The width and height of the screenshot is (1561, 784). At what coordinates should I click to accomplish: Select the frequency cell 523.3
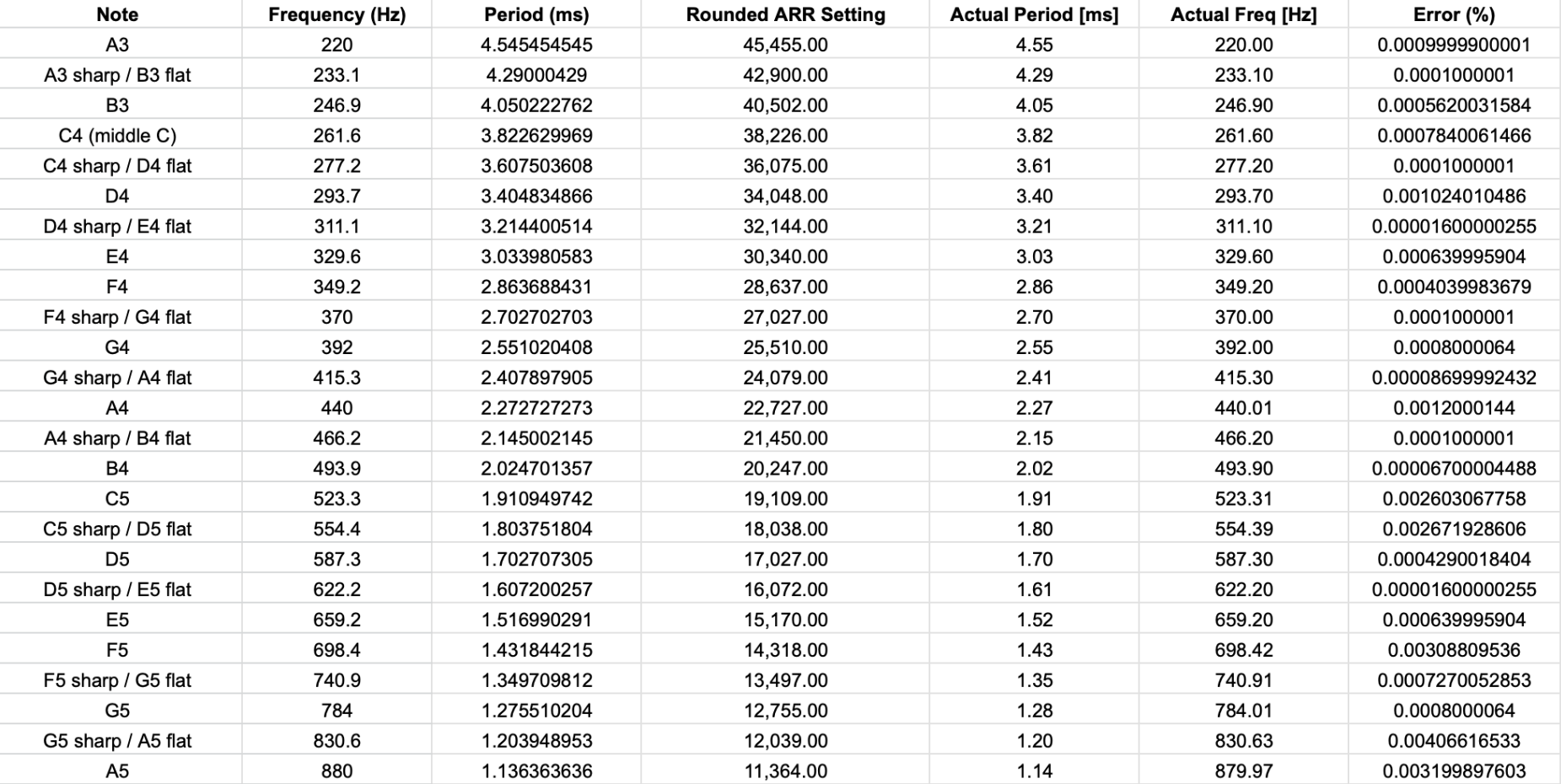pyautogui.click(x=336, y=499)
